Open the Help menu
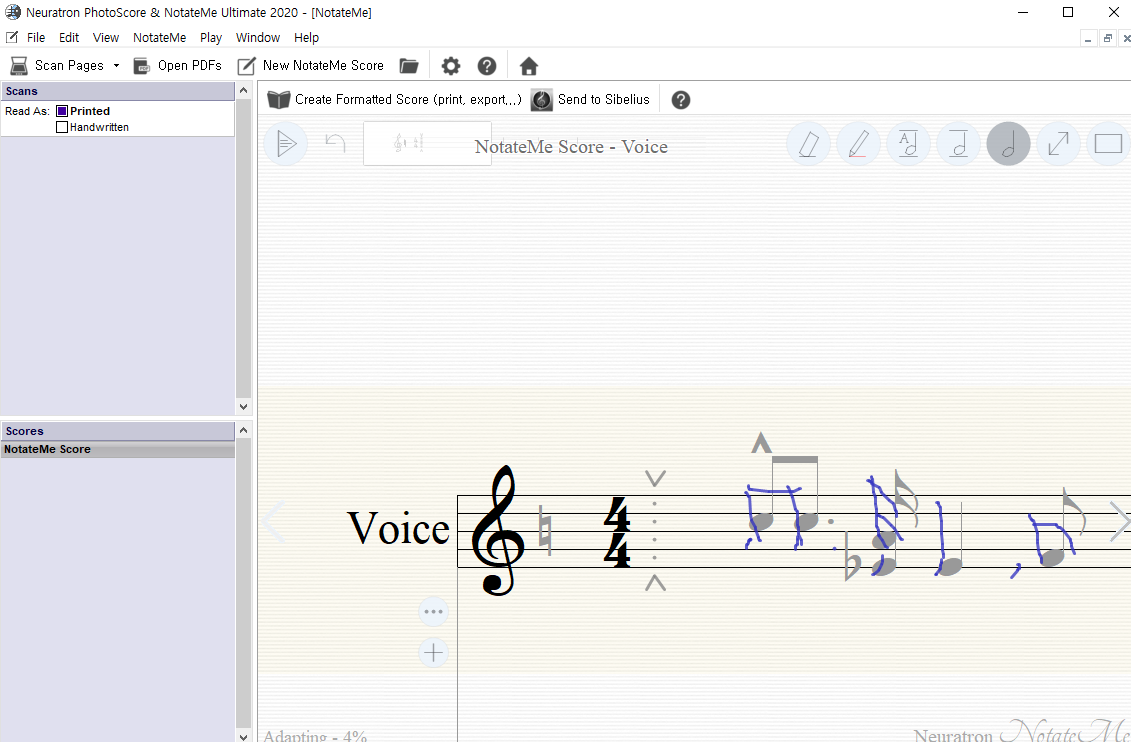 [x=307, y=37]
